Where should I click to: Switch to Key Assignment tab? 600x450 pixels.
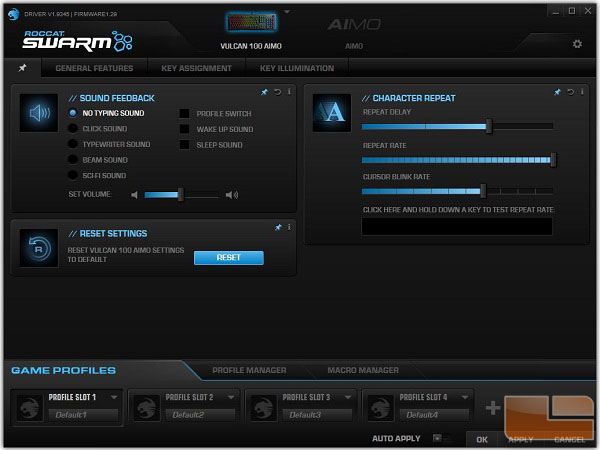click(x=196, y=68)
